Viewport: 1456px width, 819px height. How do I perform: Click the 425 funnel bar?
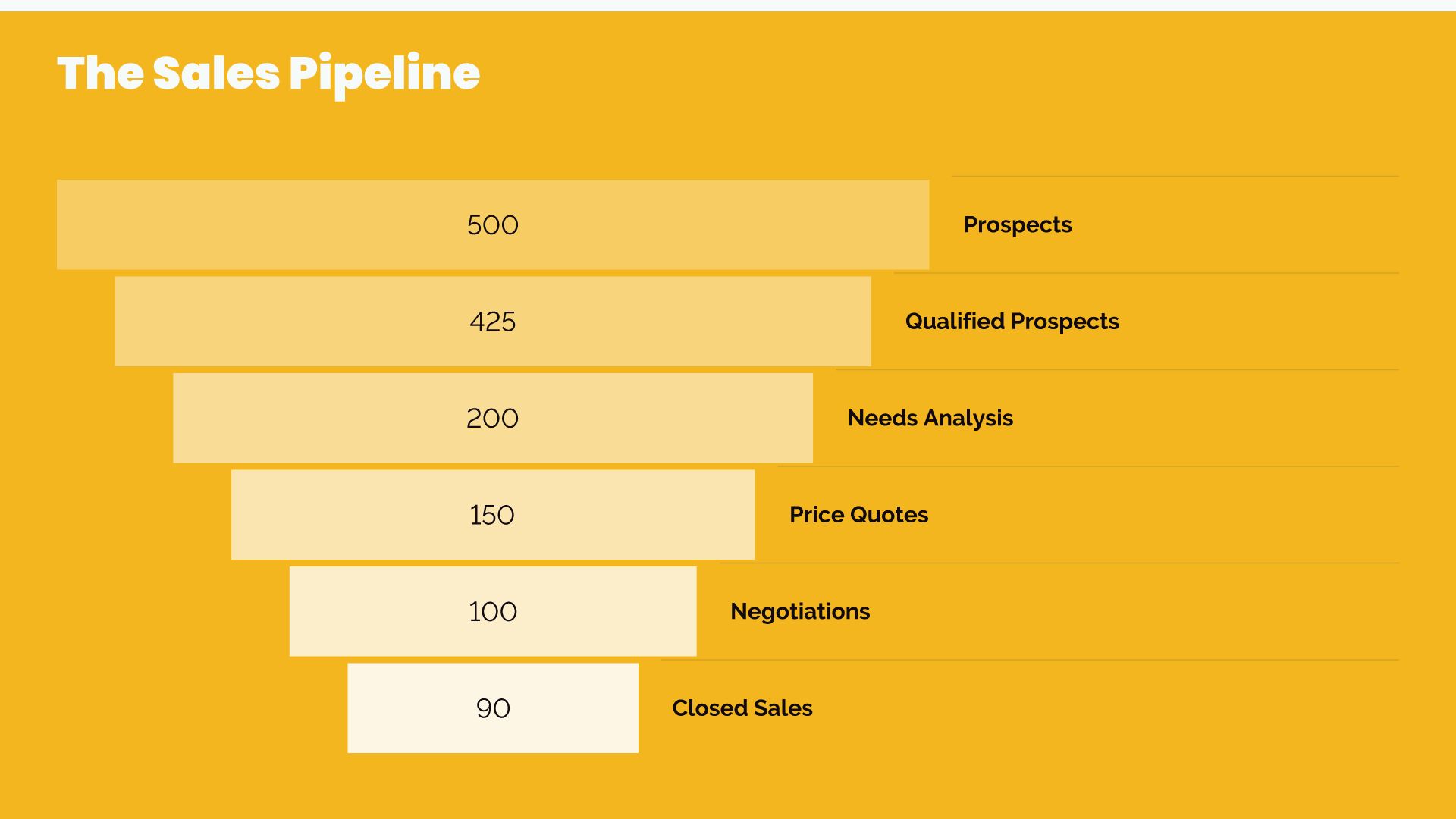493,322
